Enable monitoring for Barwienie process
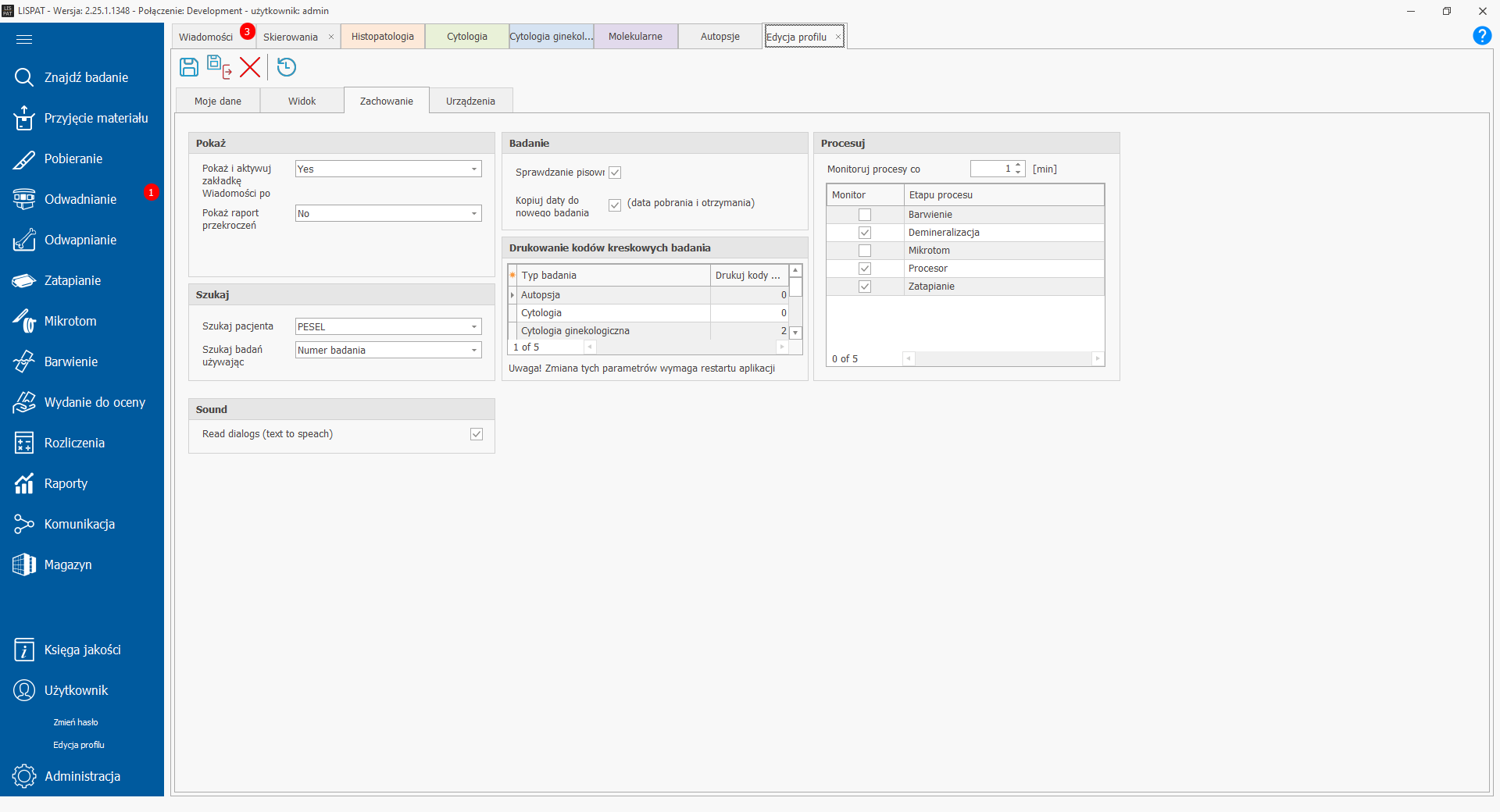The width and height of the screenshot is (1500, 812). [x=865, y=215]
